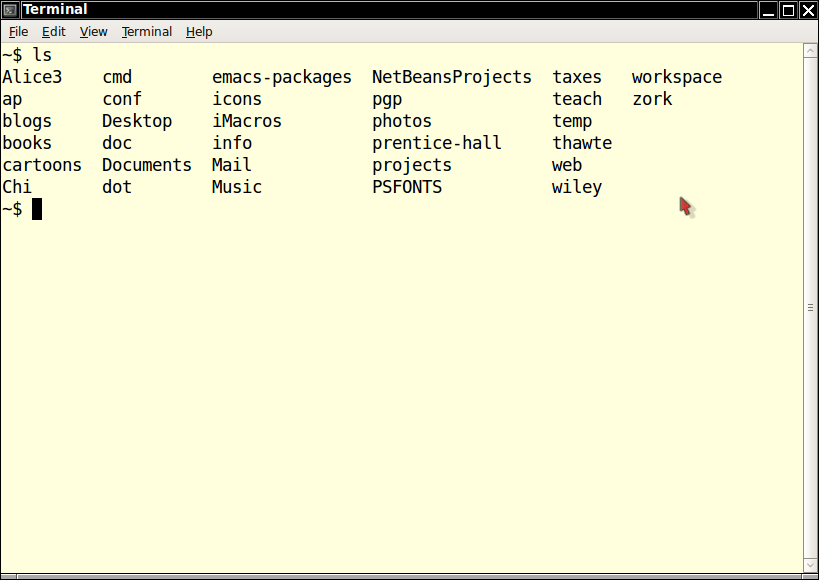This screenshot has height=580, width=819.
Task: Open the File menu
Action: pyautogui.click(x=18, y=32)
